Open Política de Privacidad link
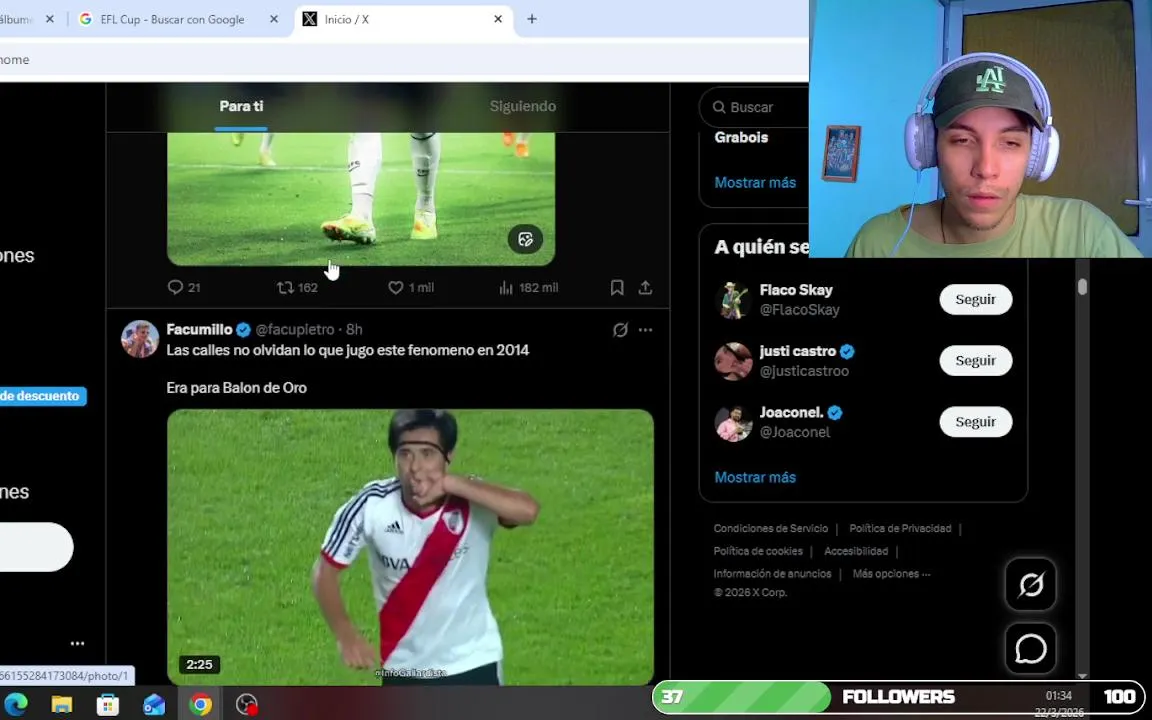The height and width of the screenshot is (720, 1152). coord(900,528)
